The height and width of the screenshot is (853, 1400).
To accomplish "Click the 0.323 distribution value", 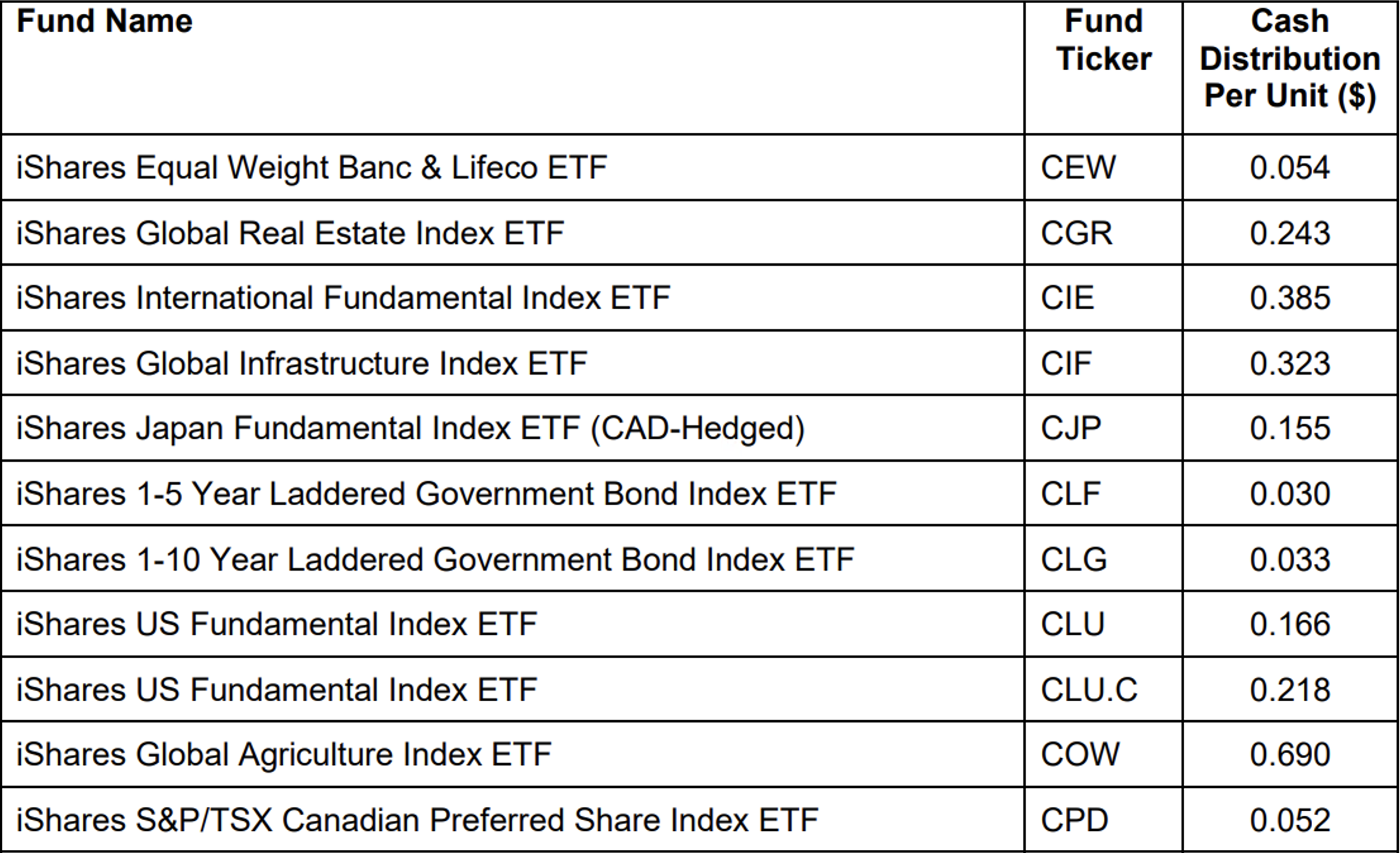I will pos(1290,364).
